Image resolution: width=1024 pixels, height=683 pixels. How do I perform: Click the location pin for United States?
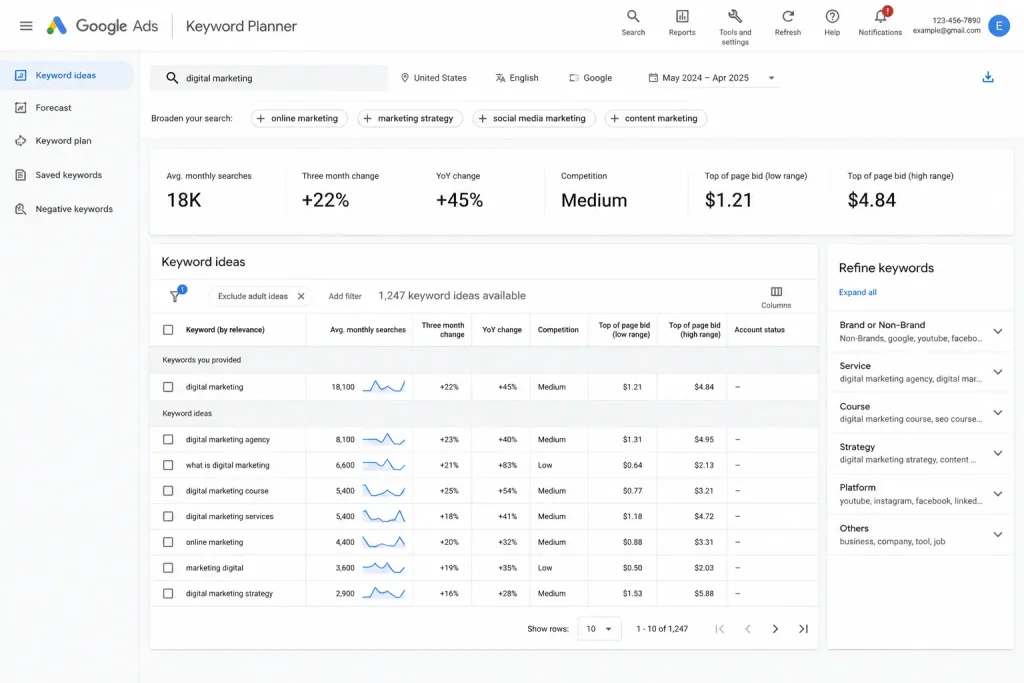405,78
